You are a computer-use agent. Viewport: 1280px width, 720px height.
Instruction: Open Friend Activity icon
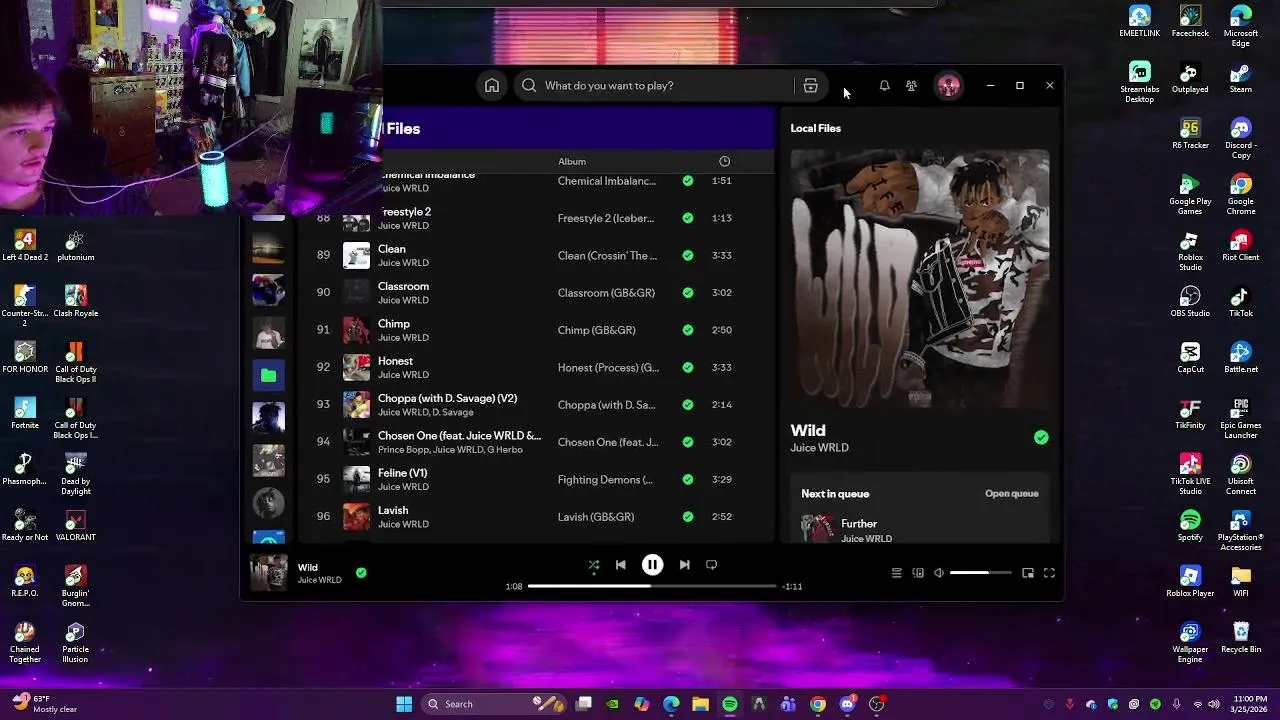tap(911, 86)
